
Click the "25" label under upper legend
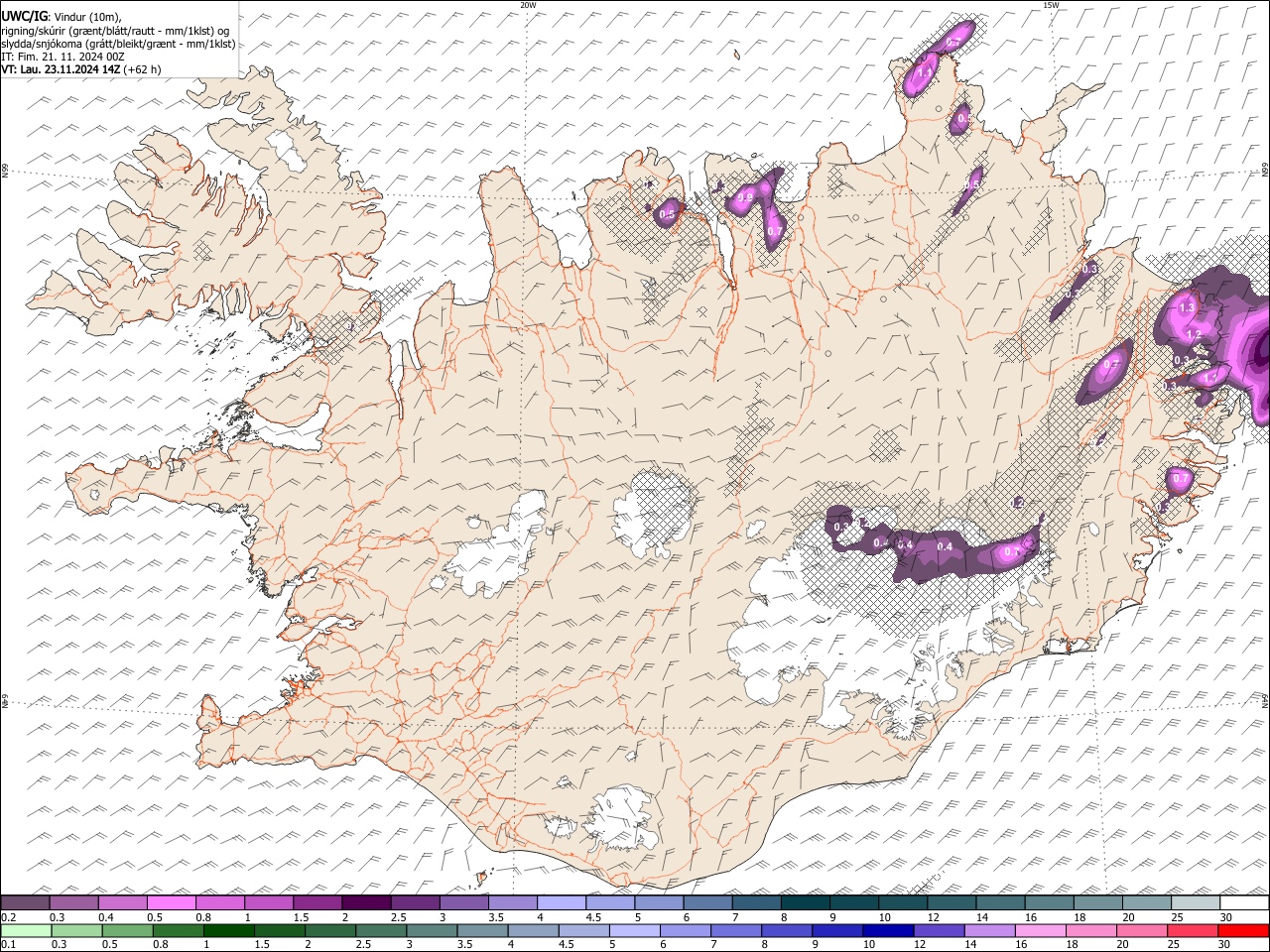(x=1177, y=917)
